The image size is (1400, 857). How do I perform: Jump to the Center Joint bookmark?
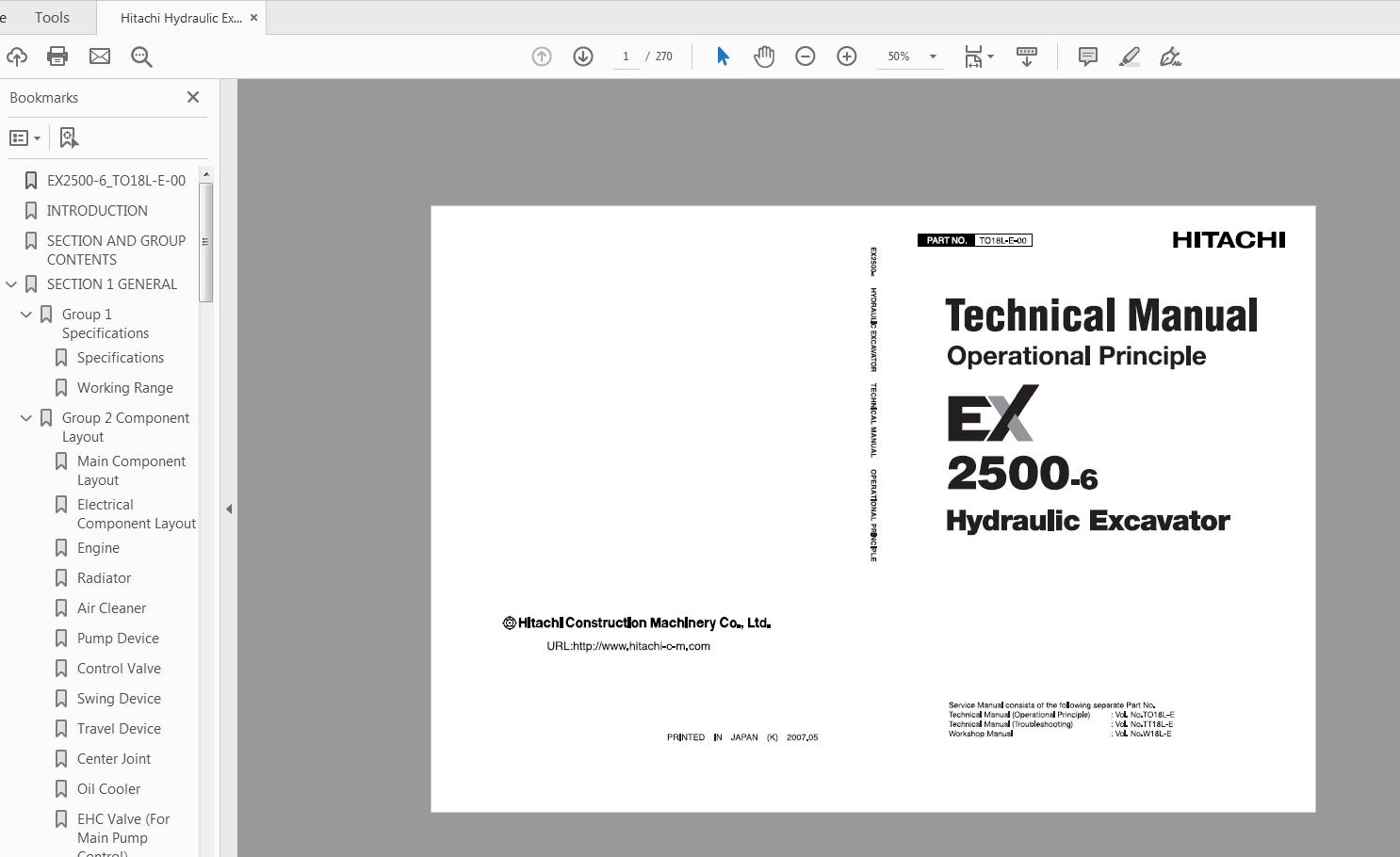tap(114, 758)
